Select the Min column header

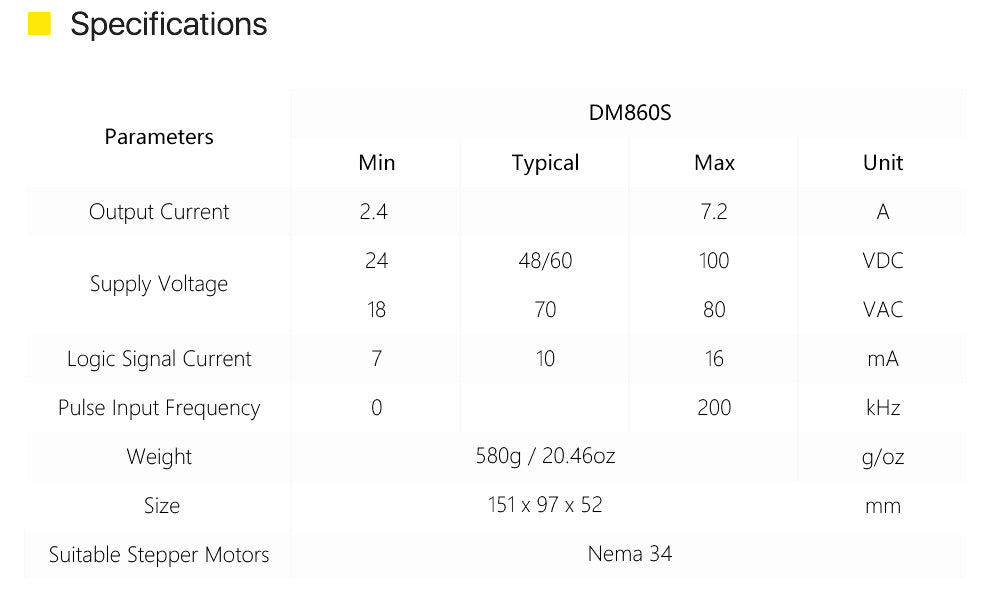(x=376, y=163)
